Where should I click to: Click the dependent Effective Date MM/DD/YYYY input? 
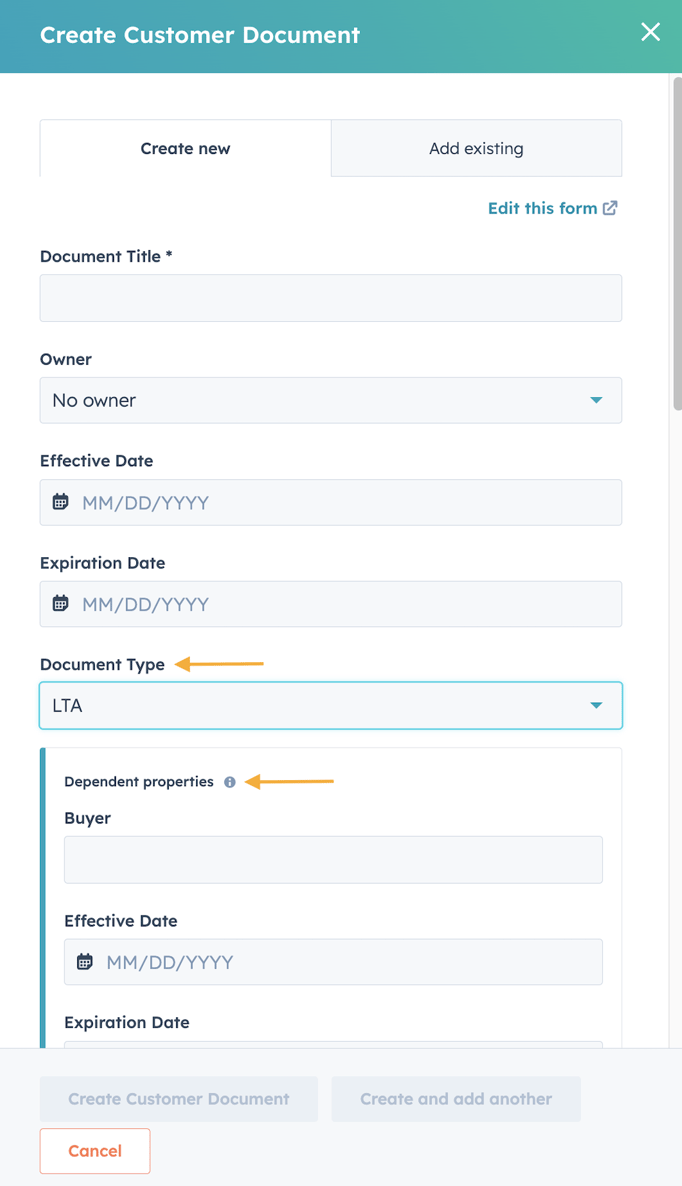333,961
